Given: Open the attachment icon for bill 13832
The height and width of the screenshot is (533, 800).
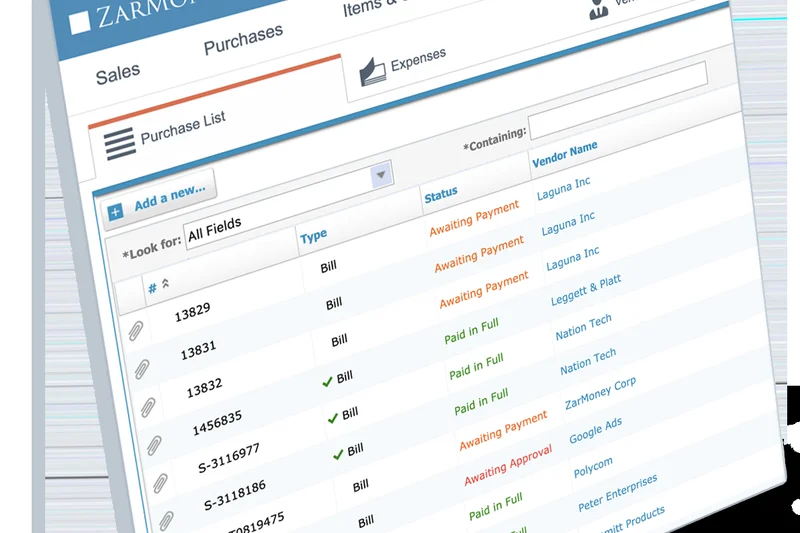Looking at the screenshot, I should pos(148,407).
